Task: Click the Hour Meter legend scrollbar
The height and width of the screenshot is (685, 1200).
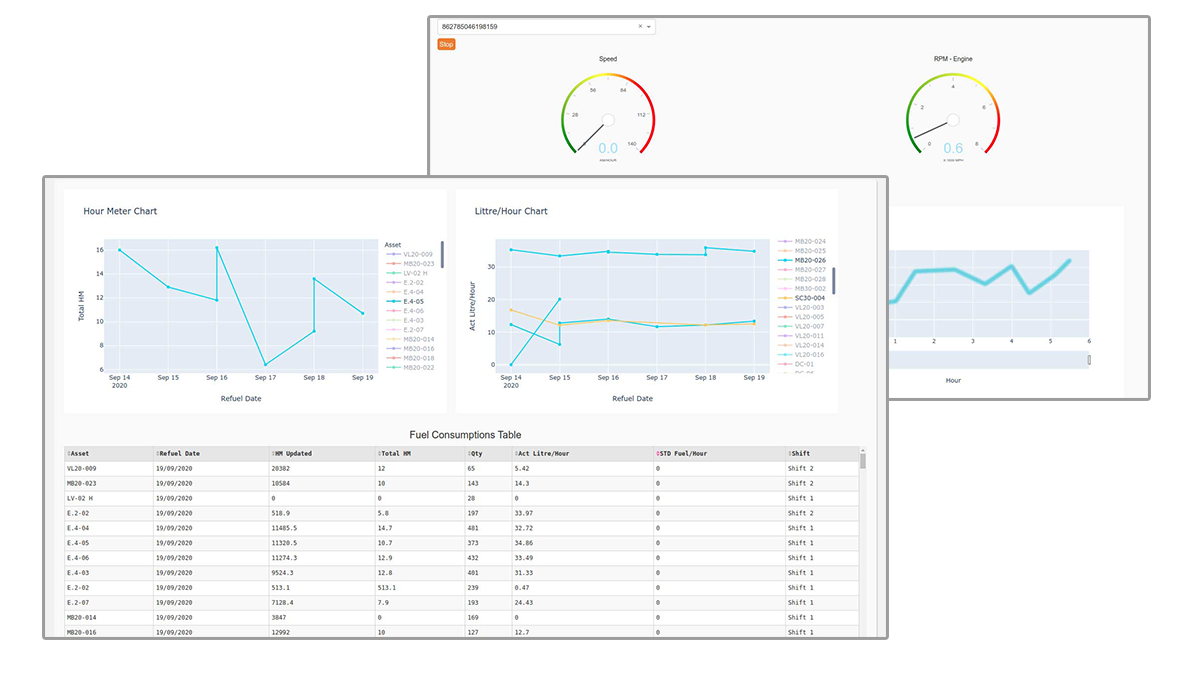Action: click(442, 255)
